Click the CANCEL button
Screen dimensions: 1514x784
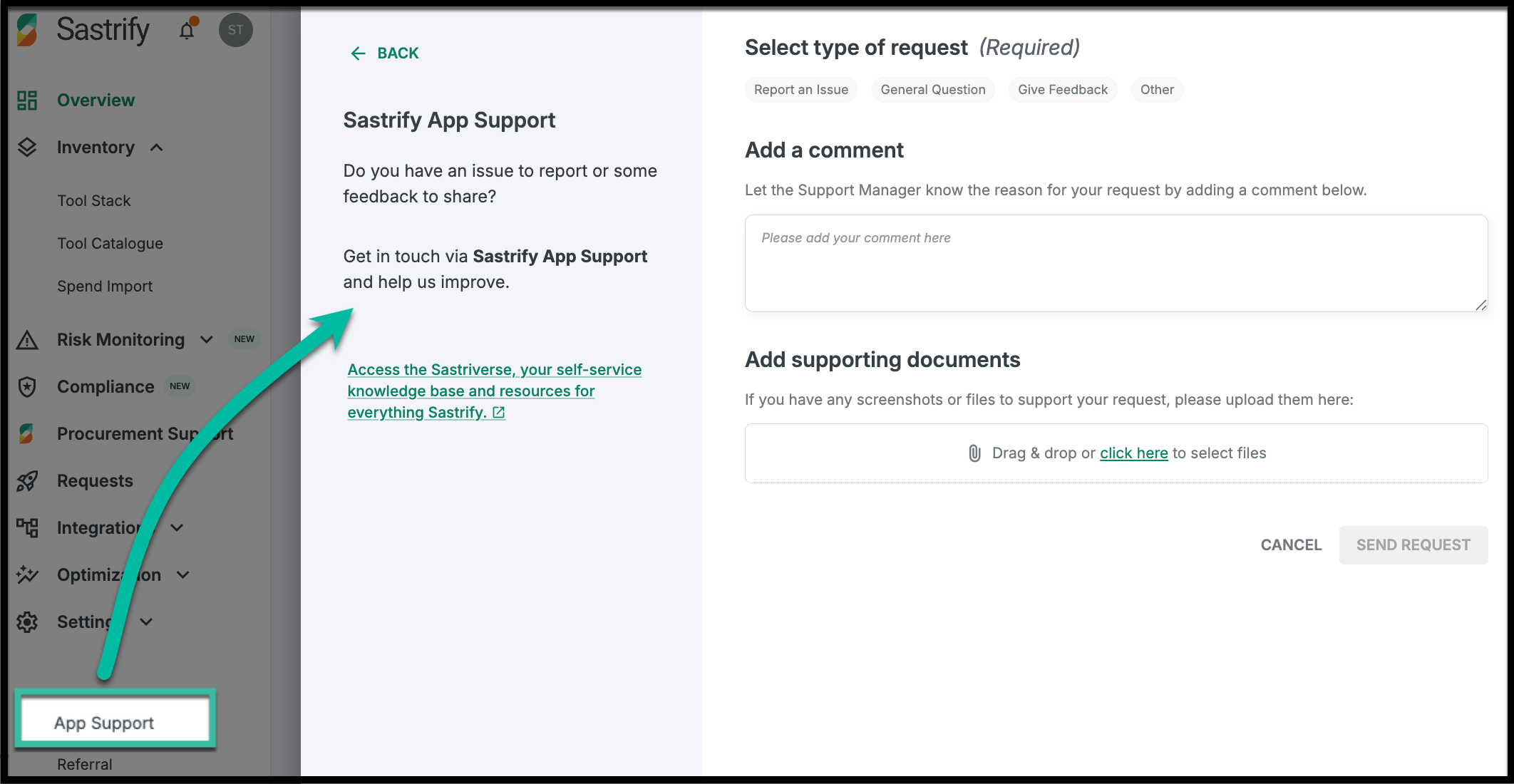(1291, 545)
